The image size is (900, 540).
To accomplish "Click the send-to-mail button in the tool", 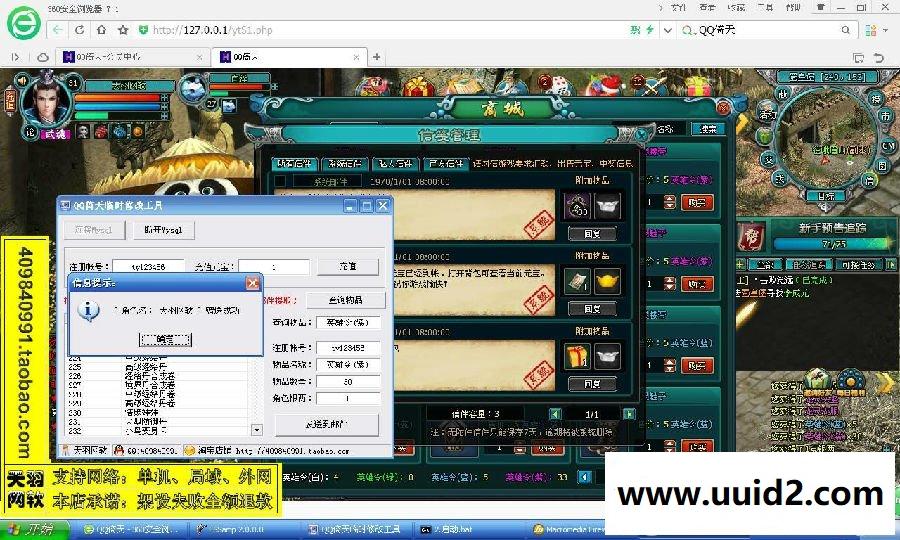I will click(x=327, y=425).
